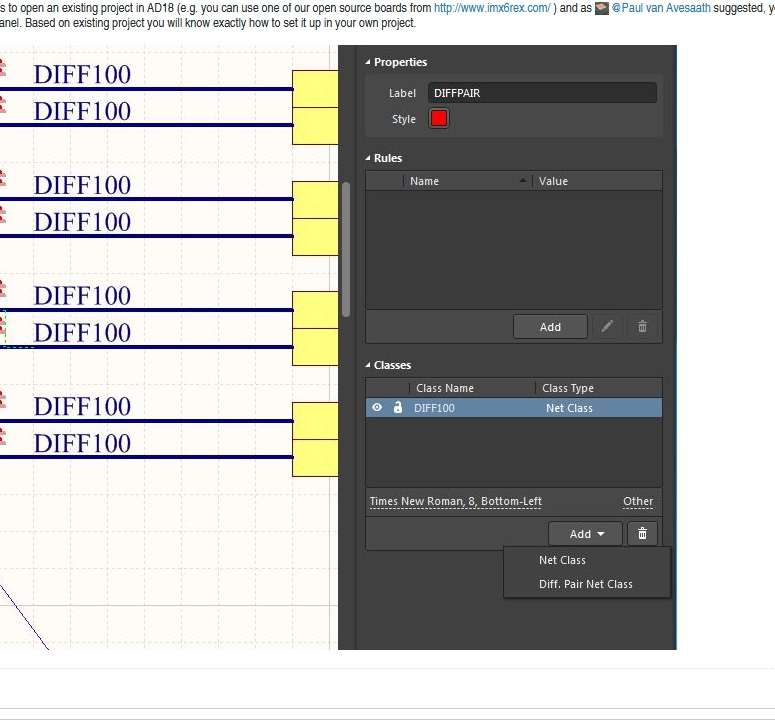Click Paul van Avesaath avatar image
775x722 pixels.
coord(602,8)
